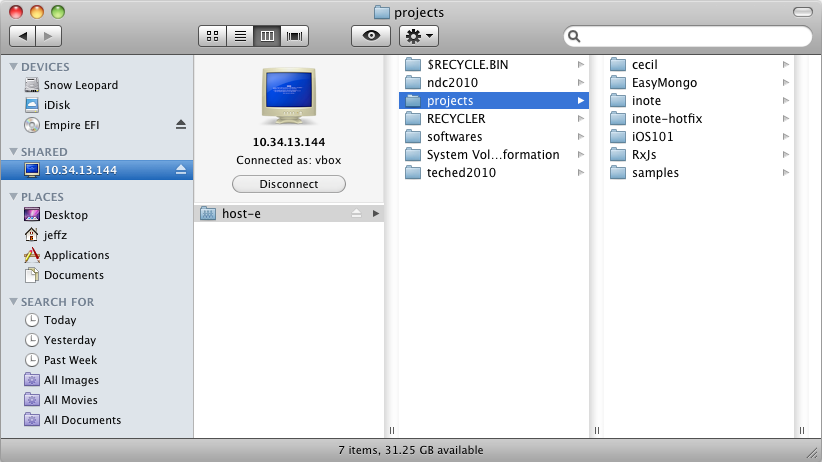Screen dimensions: 822x462
Task: Click 'Connected as: vbox' text
Action: click(x=289, y=160)
